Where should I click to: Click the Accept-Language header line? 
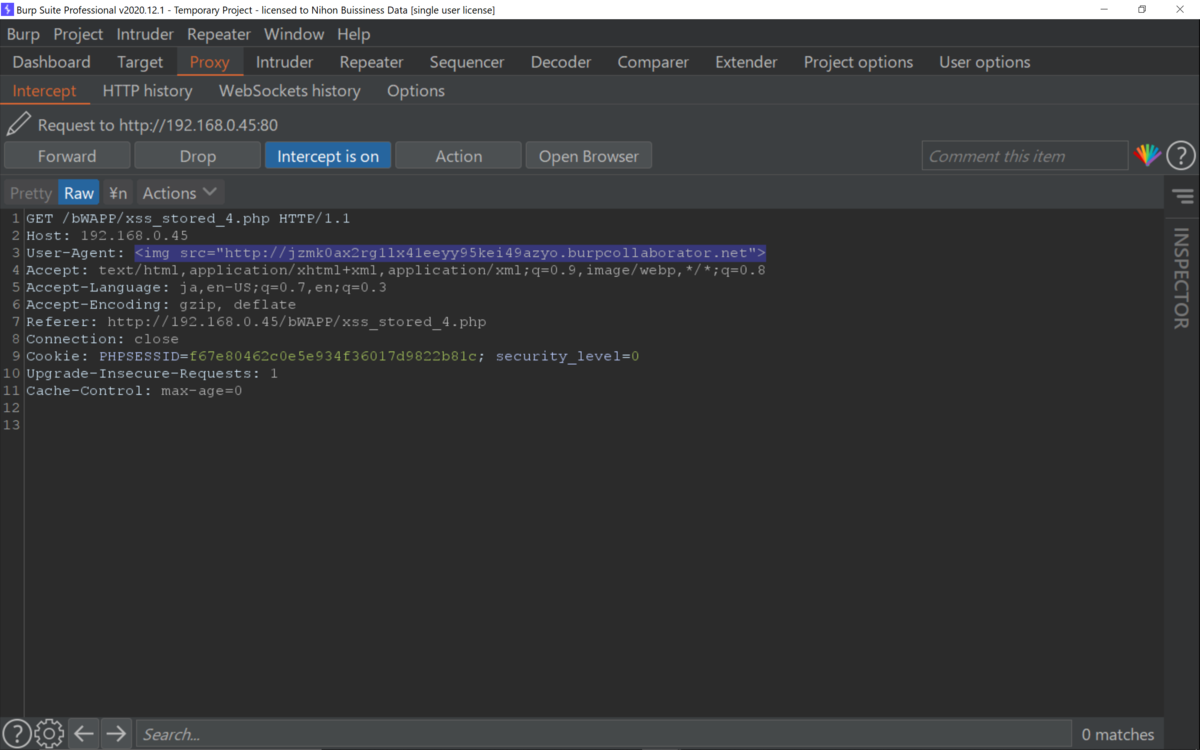(x=206, y=287)
